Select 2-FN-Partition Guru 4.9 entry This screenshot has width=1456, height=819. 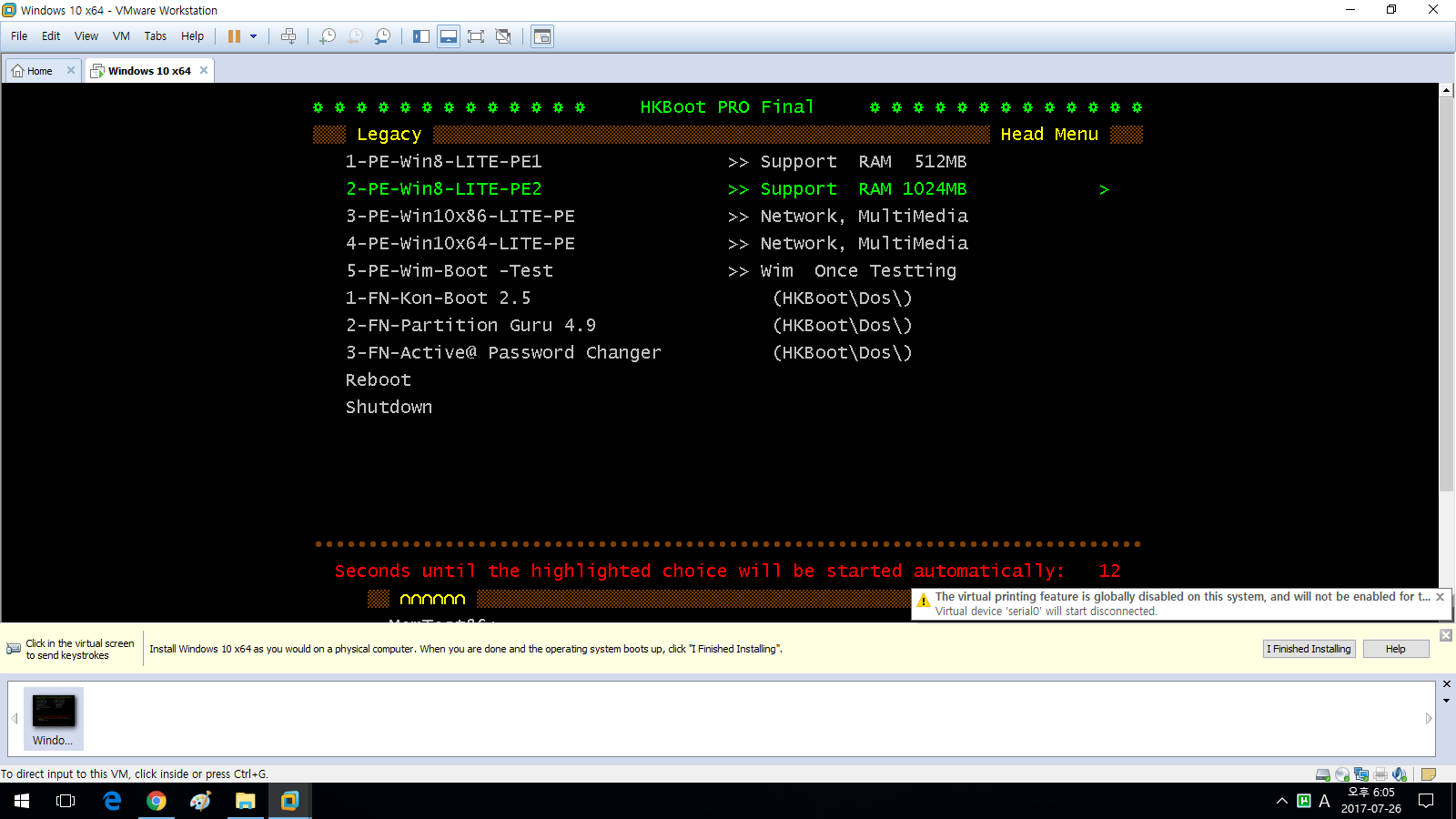pyautogui.click(x=471, y=326)
